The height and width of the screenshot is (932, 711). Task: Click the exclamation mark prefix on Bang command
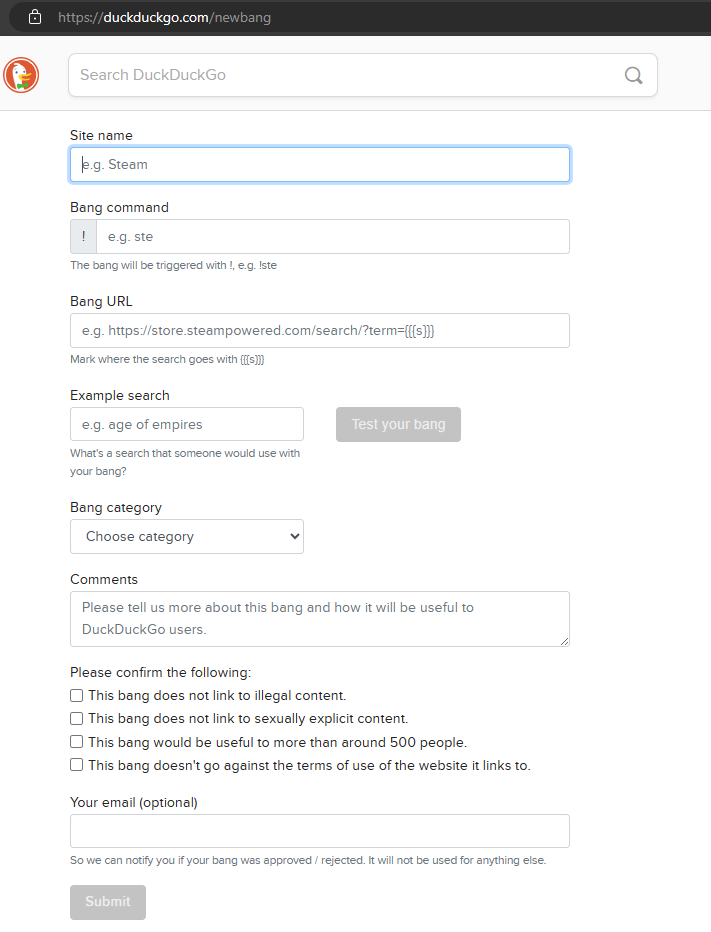pos(83,236)
